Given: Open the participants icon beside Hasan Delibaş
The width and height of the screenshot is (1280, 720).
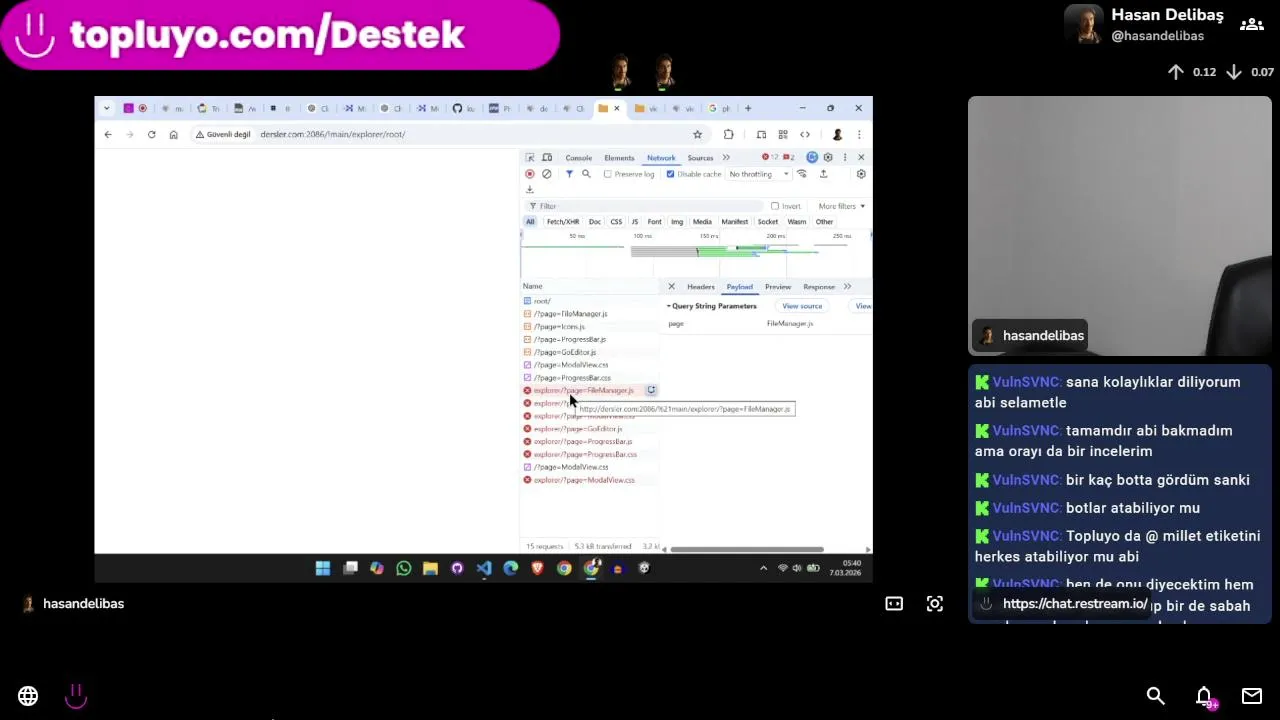Looking at the screenshot, I should (1252, 25).
